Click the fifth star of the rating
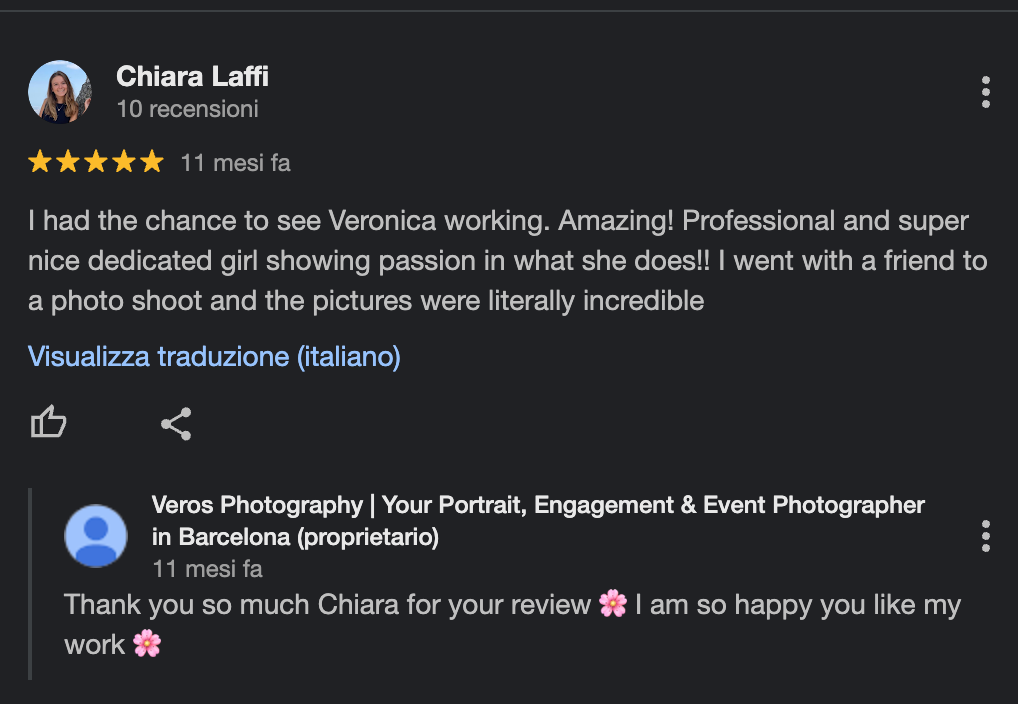The image size is (1018, 704). pyautogui.click(x=151, y=162)
